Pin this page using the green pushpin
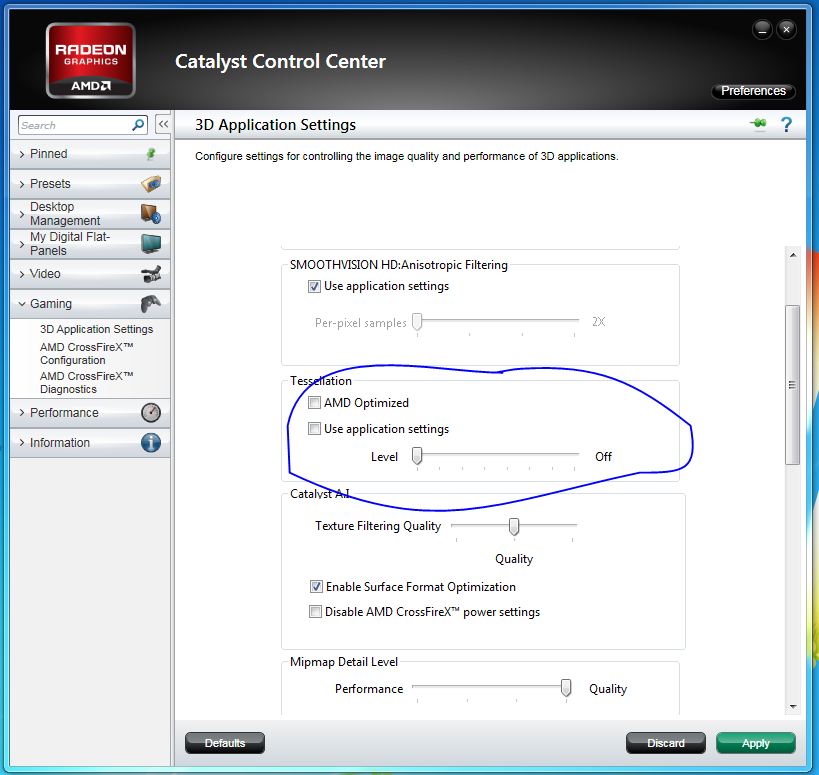The image size is (819, 775). point(758,124)
